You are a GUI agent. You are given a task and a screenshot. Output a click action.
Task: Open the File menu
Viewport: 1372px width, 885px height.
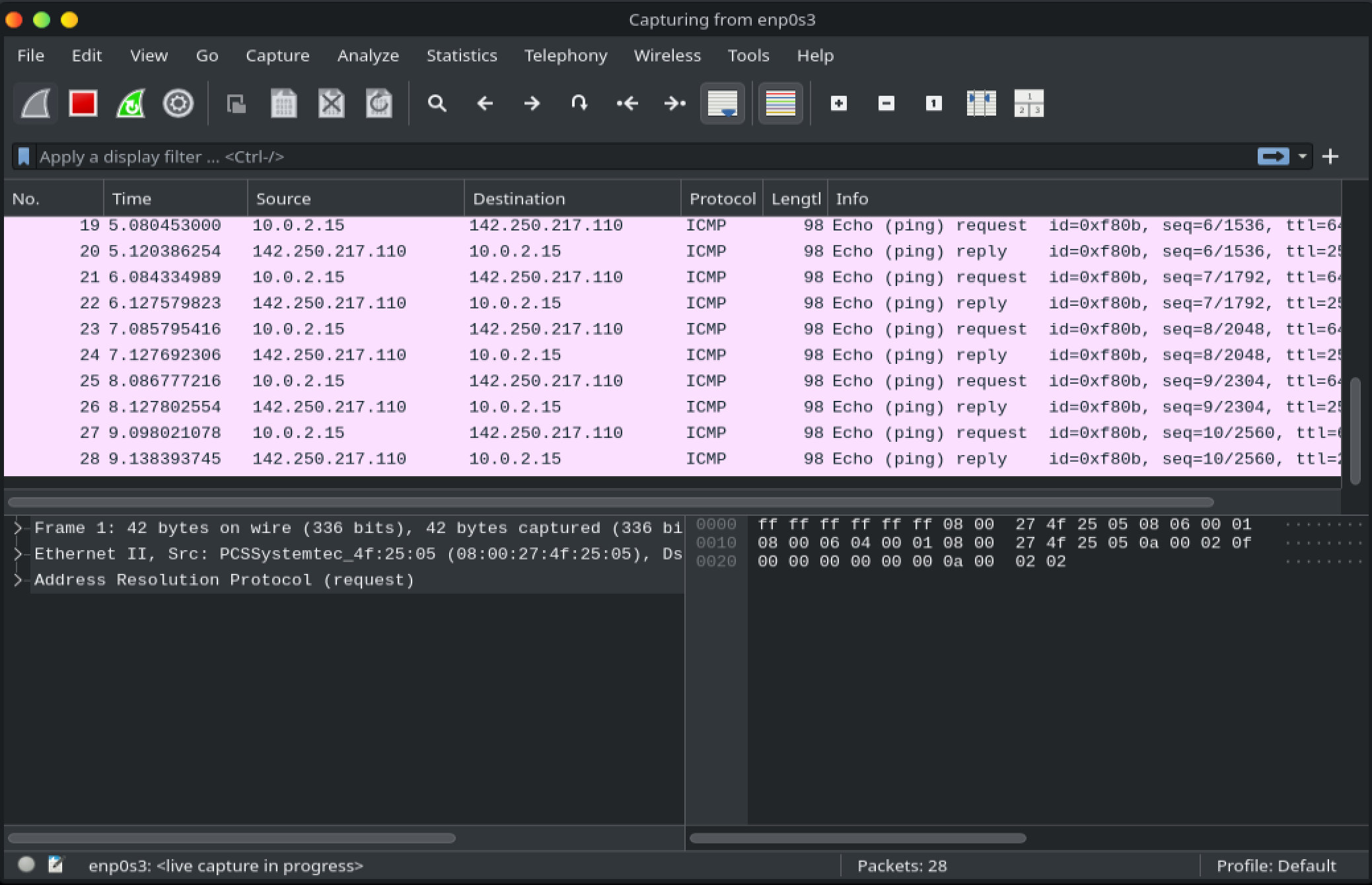(30, 55)
